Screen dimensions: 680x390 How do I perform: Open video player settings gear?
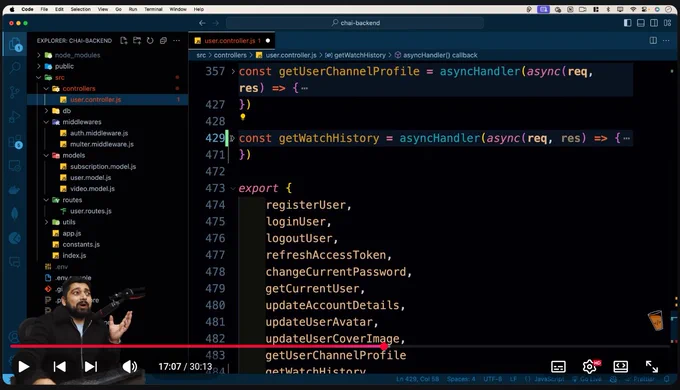tap(589, 367)
